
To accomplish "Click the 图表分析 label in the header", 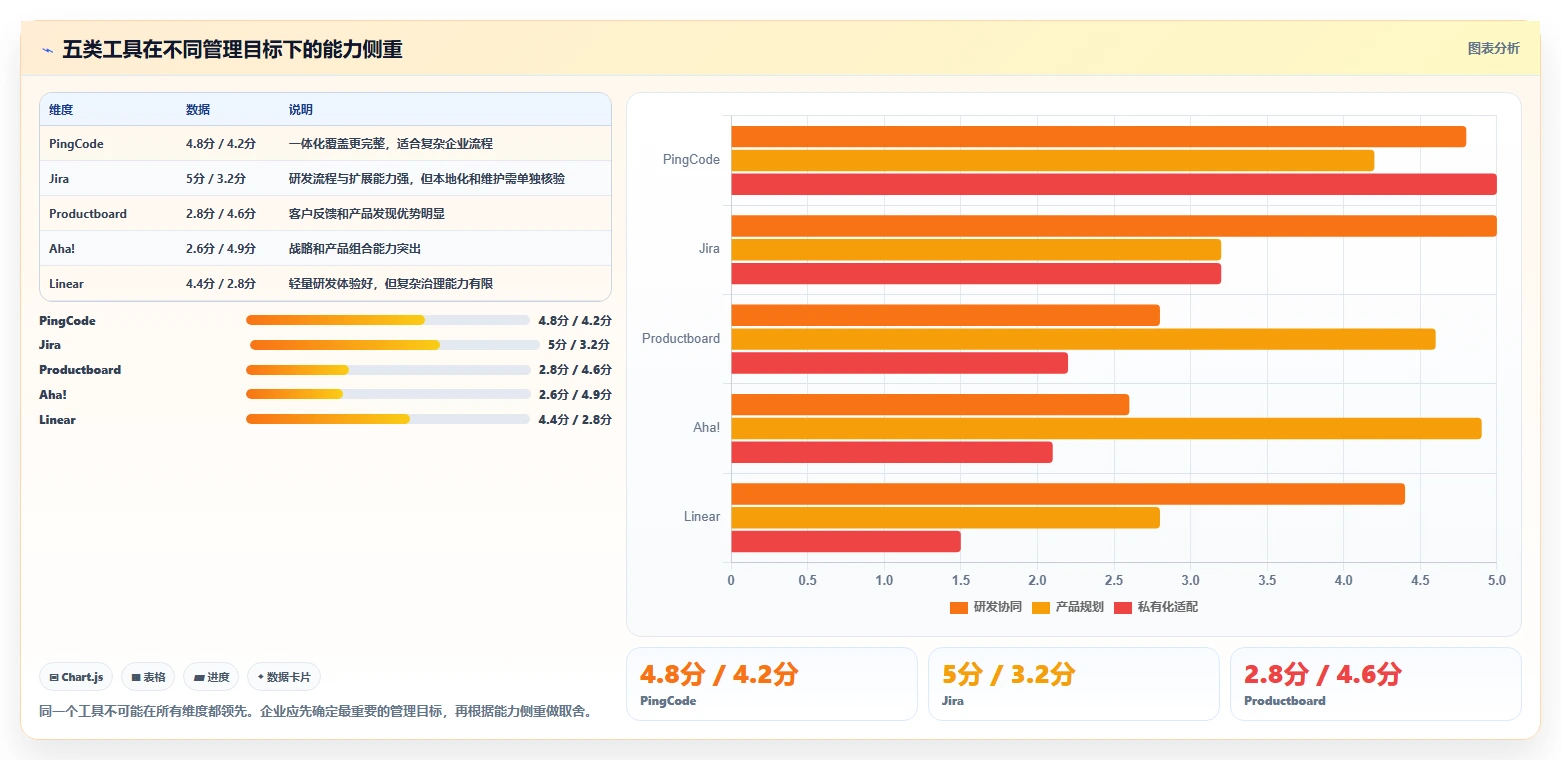I will (1493, 49).
